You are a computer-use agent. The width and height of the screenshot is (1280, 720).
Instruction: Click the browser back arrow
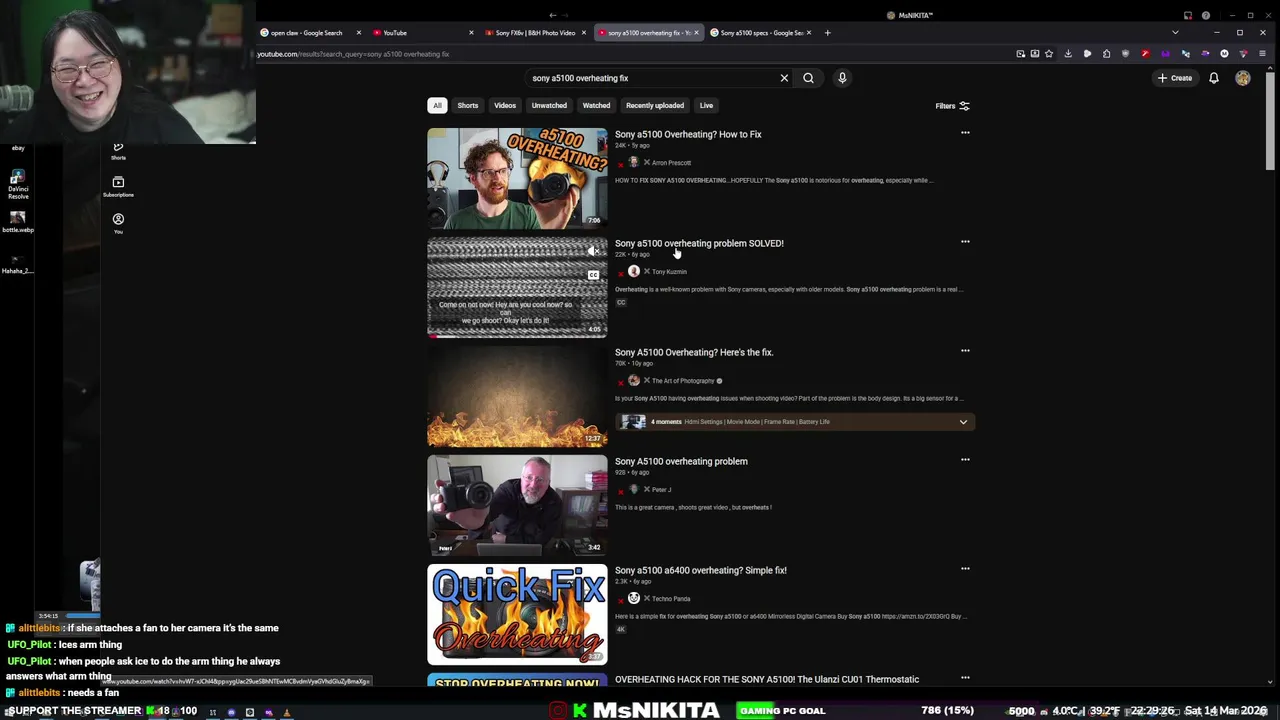pos(552,15)
